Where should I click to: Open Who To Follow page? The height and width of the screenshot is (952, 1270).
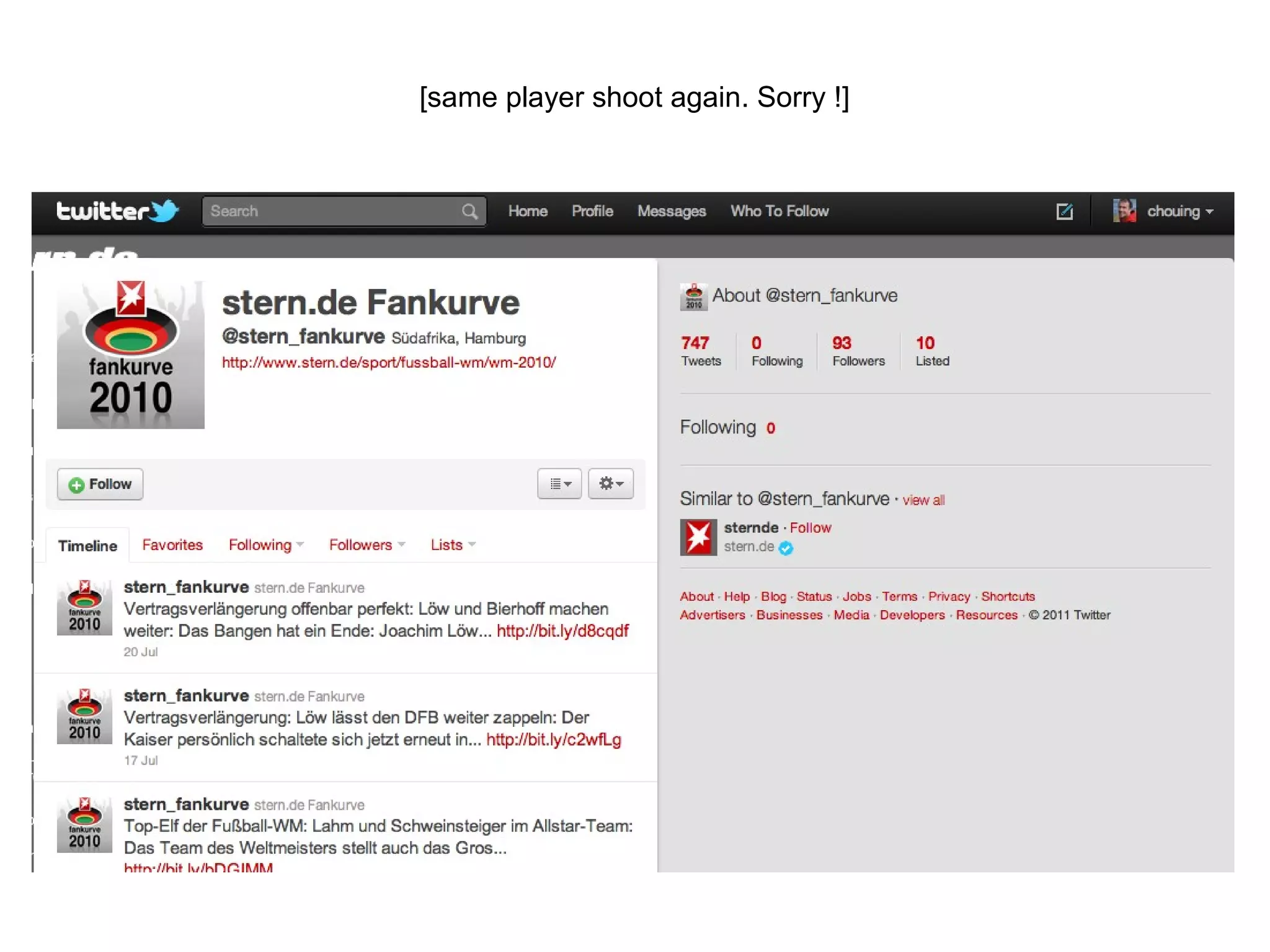[779, 211]
